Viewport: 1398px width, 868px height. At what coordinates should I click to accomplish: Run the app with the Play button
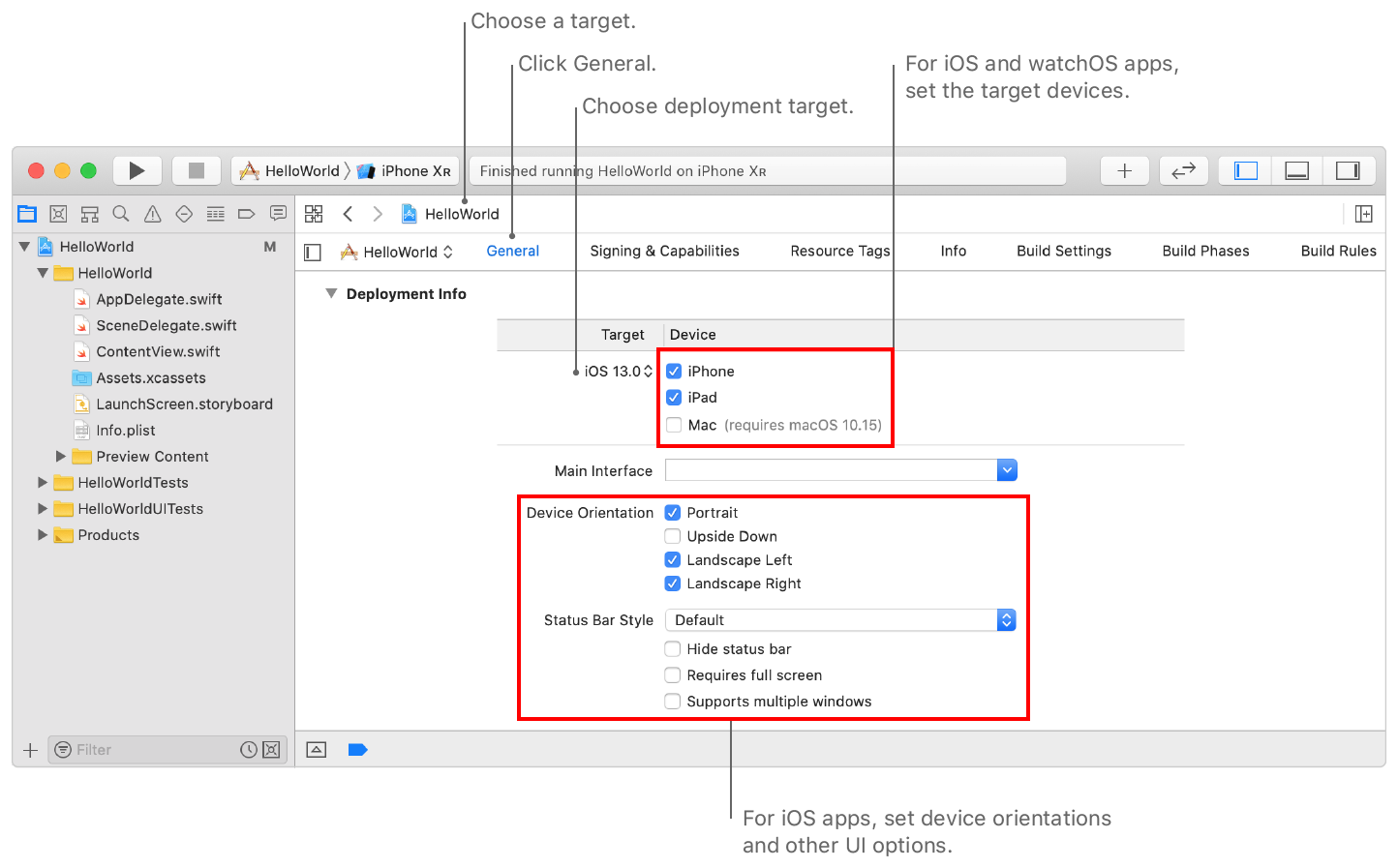click(137, 170)
